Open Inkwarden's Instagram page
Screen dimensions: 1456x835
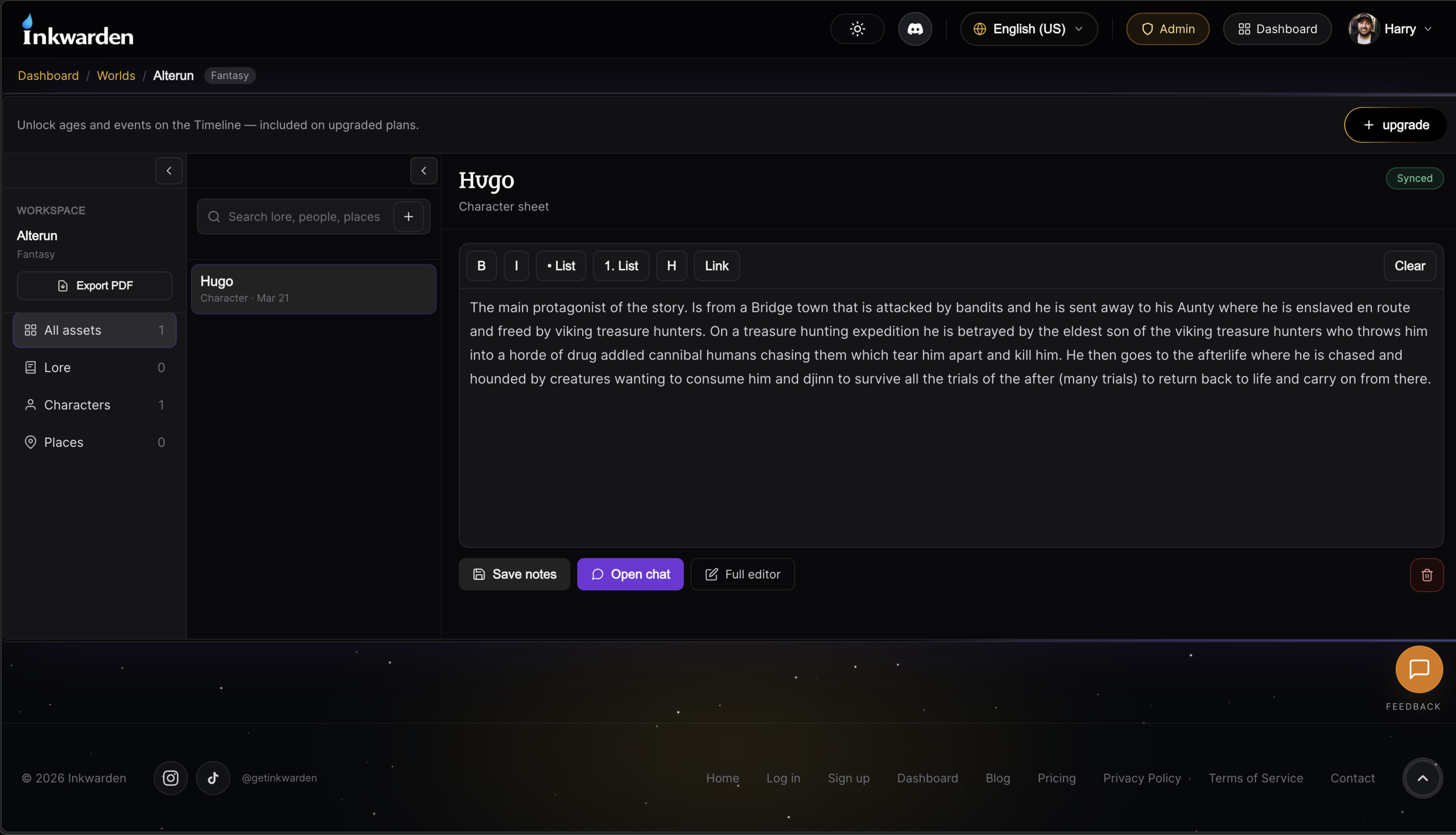click(x=171, y=778)
